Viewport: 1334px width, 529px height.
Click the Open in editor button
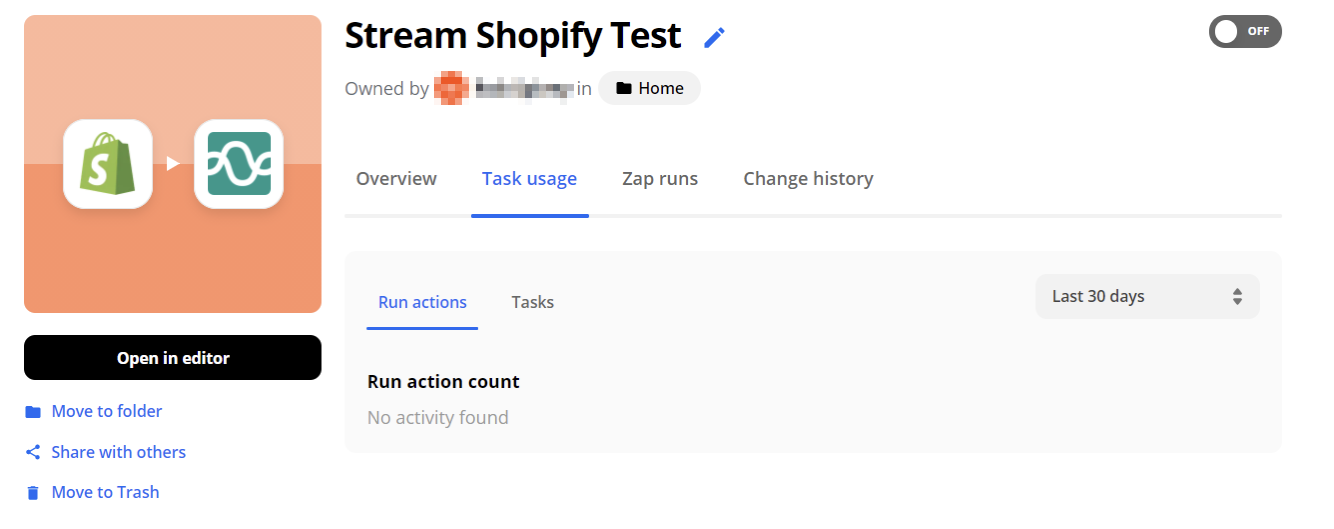click(x=173, y=358)
